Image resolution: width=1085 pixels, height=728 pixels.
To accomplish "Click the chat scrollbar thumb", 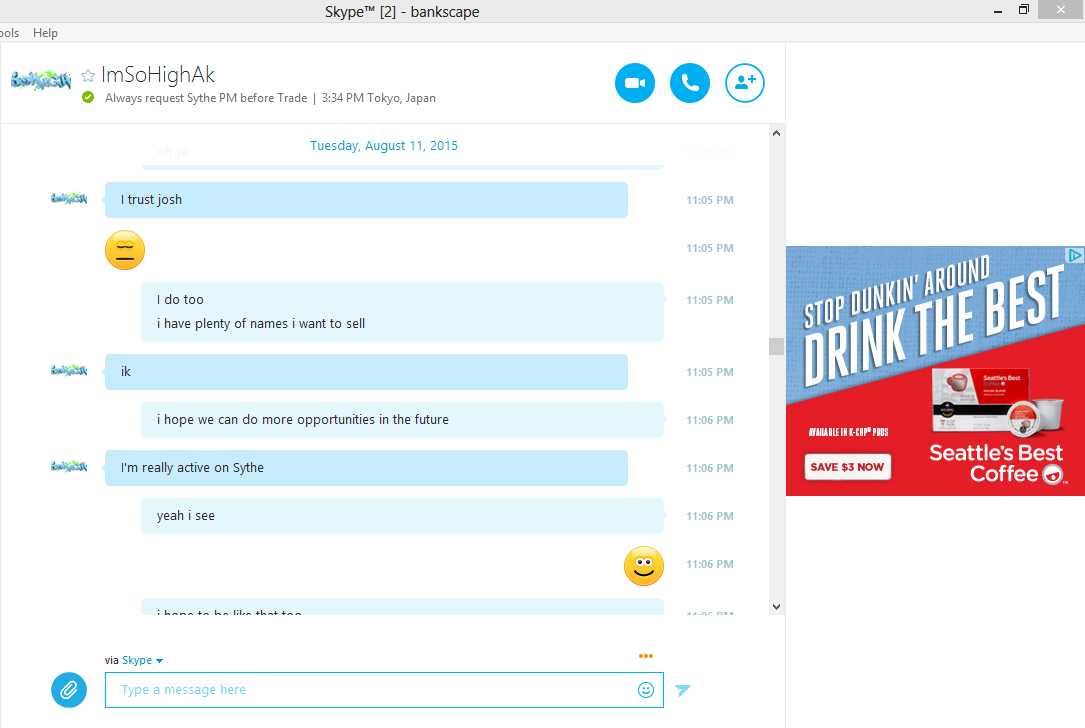I will click(x=776, y=346).
